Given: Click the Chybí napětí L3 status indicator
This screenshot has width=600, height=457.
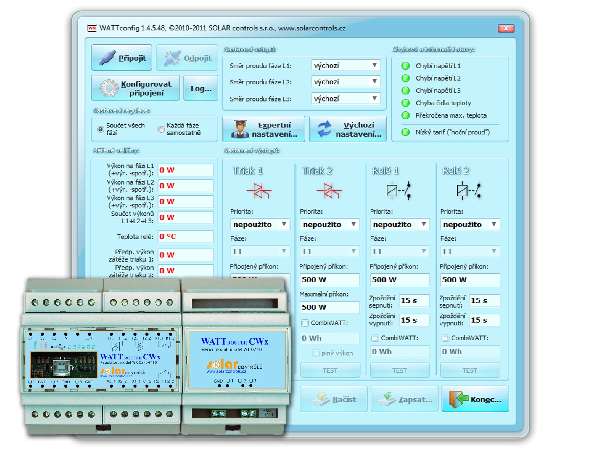Looking at the screenshot, I should (405, 90).
